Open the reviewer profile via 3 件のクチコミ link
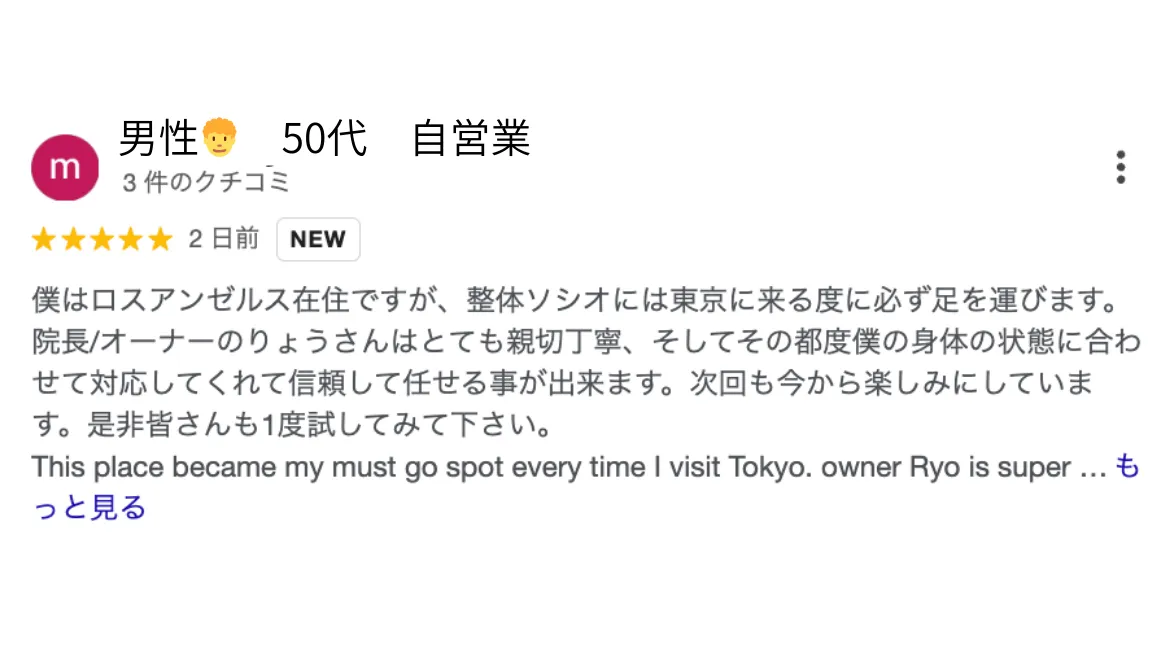This screenshot has height=650, width=1170. coord(206,181)
